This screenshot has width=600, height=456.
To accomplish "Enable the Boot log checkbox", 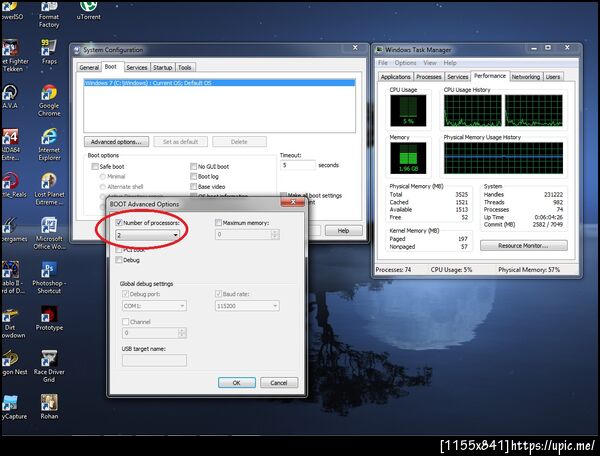I will coord(193,176).
